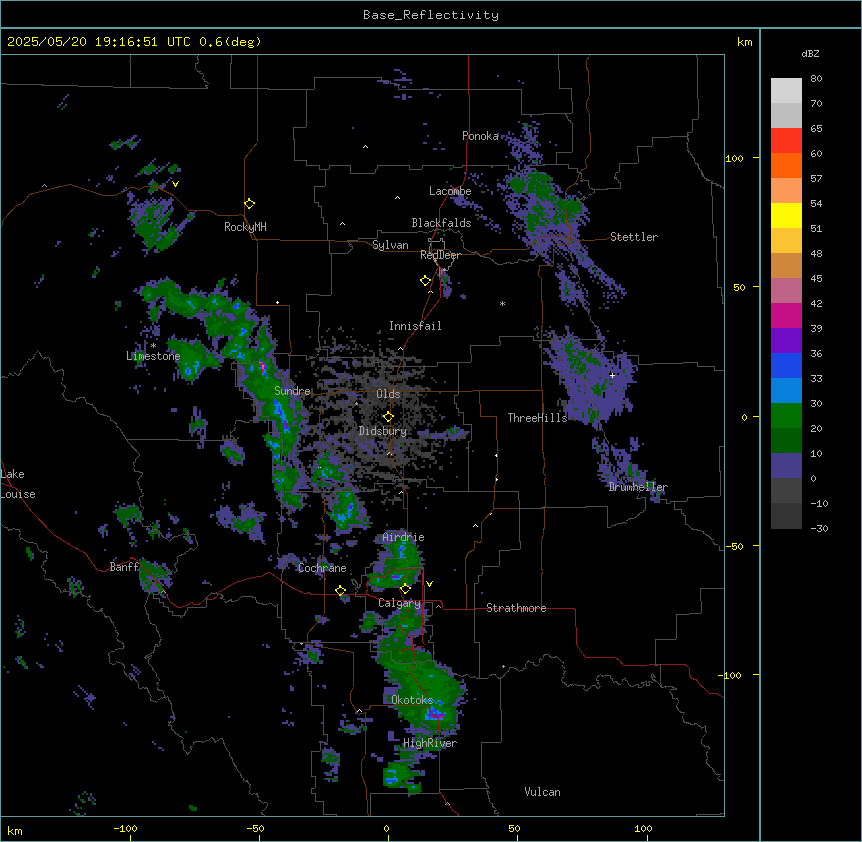Pick the purple 39-36 dBZ legend swatch
Viewport: 862px width, 842px height.
786,340
